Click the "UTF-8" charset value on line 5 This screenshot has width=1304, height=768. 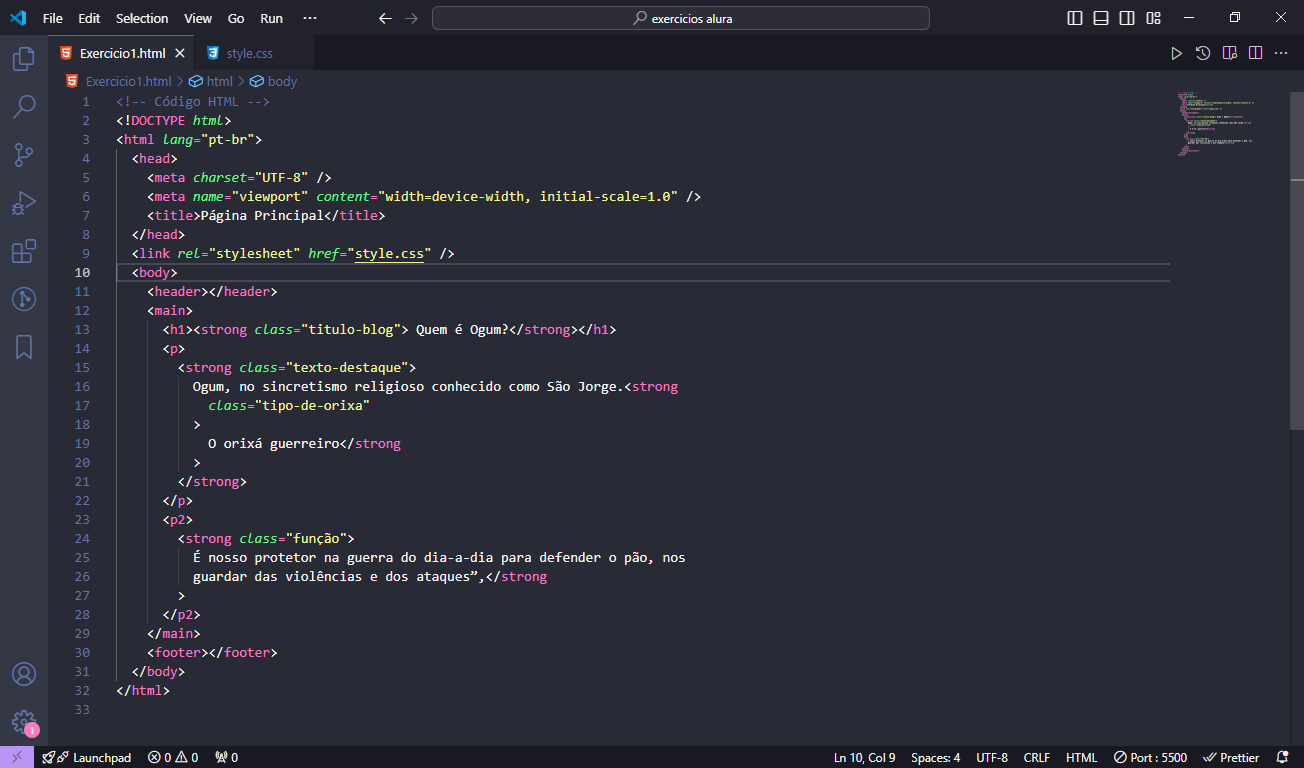(x=281, y=177)
